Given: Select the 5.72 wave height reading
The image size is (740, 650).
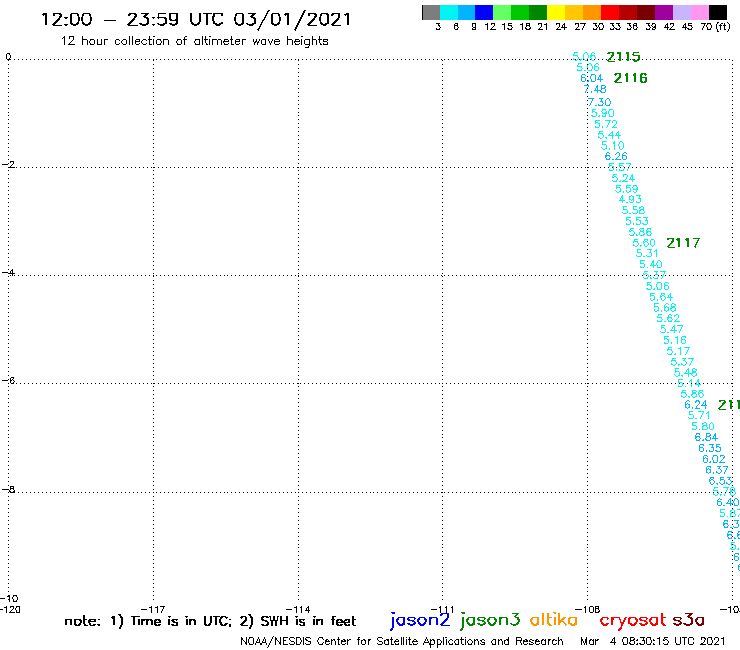Looking at the screenshot, I should coord(605,124).
